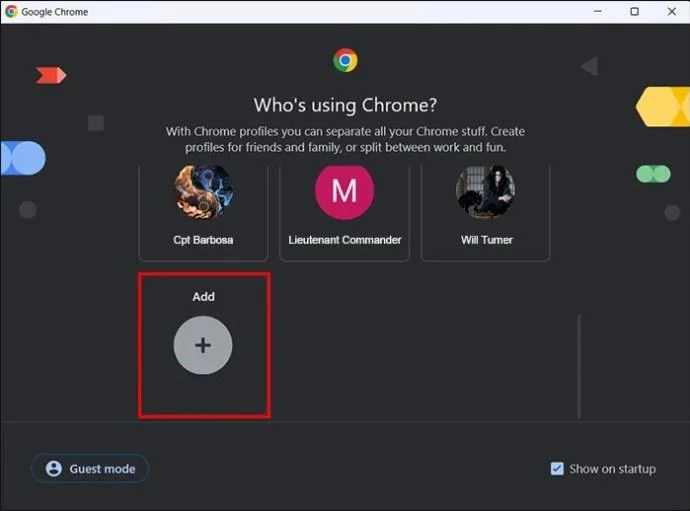Image resolution: width=690 pixels, height=511 pixels.
Task: Click the Chrome logo above the heading
Action: pos(345,60)
